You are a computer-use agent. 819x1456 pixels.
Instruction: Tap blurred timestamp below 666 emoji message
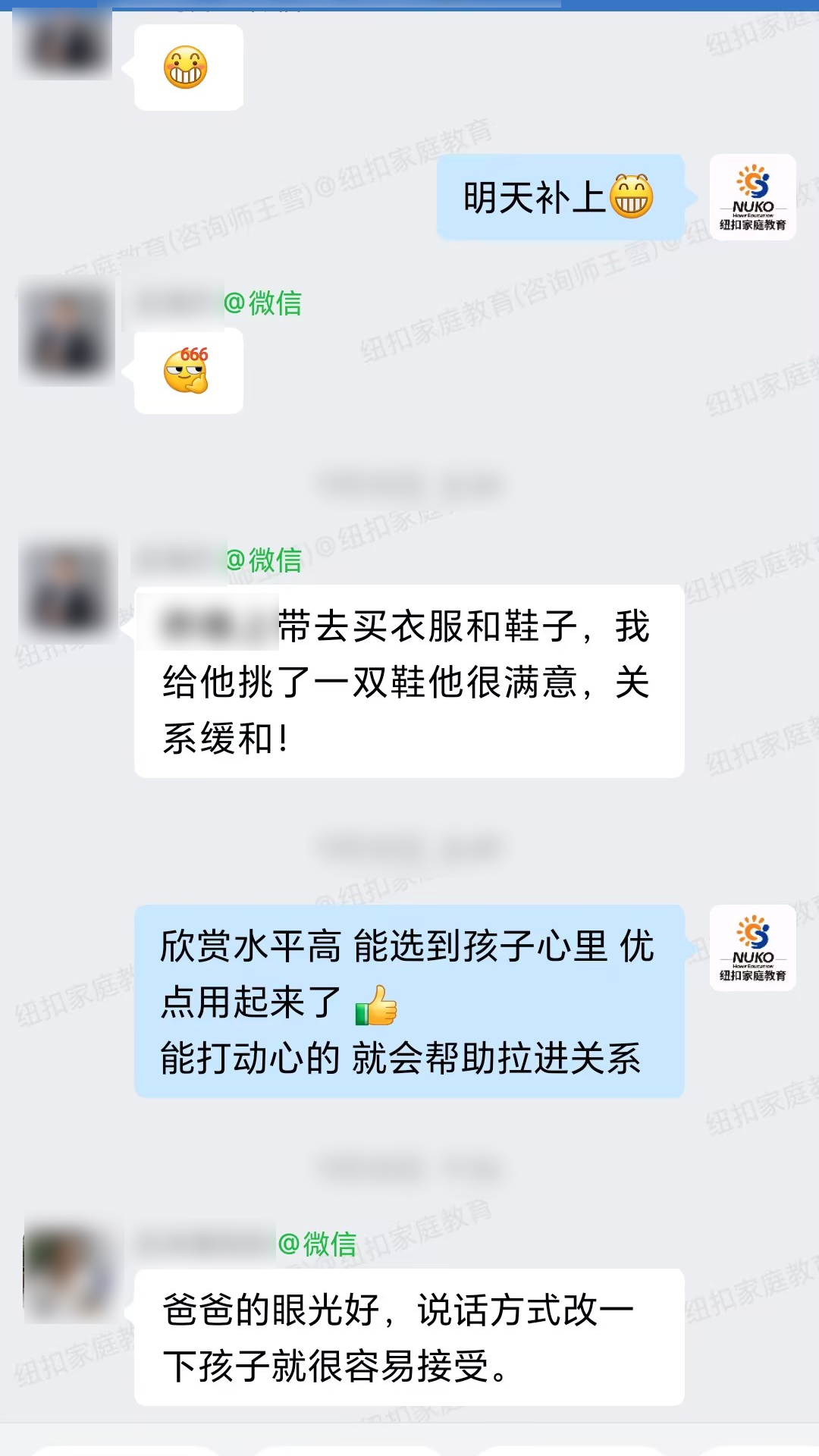click(x=409, y=484)
